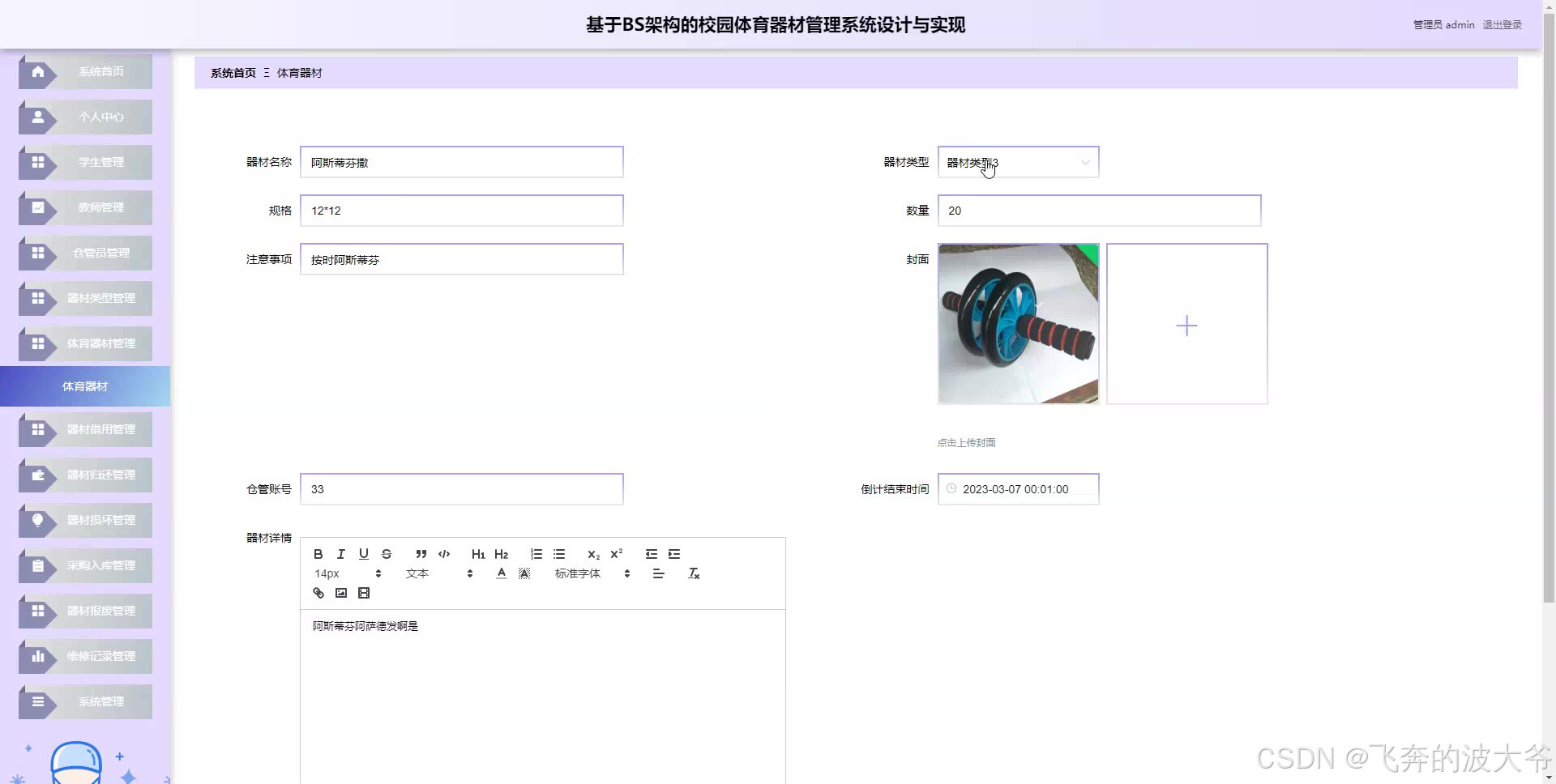Open the 倒计结束时间 date-time picker
The image size is (1556, 784).
pos(1018,489)
